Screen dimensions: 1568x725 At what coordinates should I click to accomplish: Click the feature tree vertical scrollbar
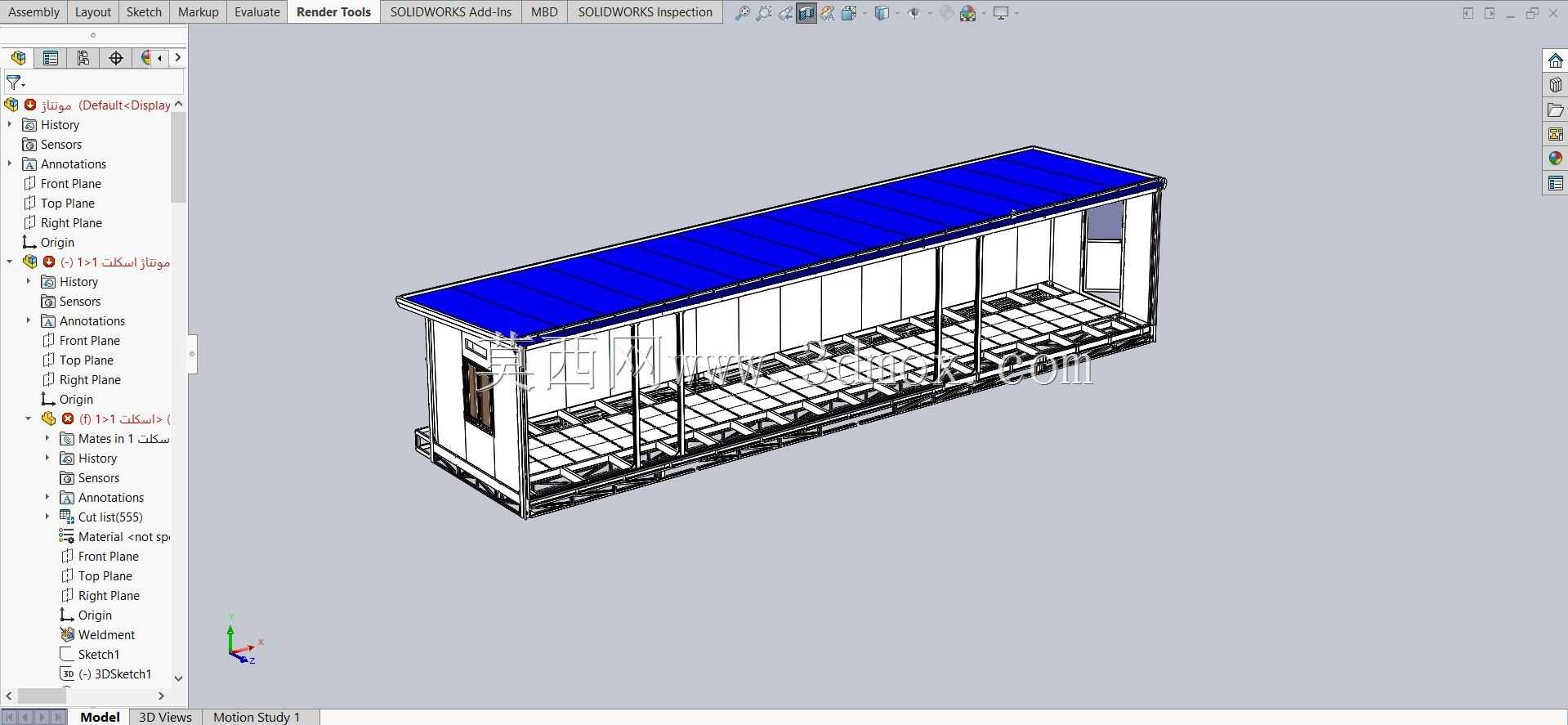pyautogui.click(x=179, y=157)
